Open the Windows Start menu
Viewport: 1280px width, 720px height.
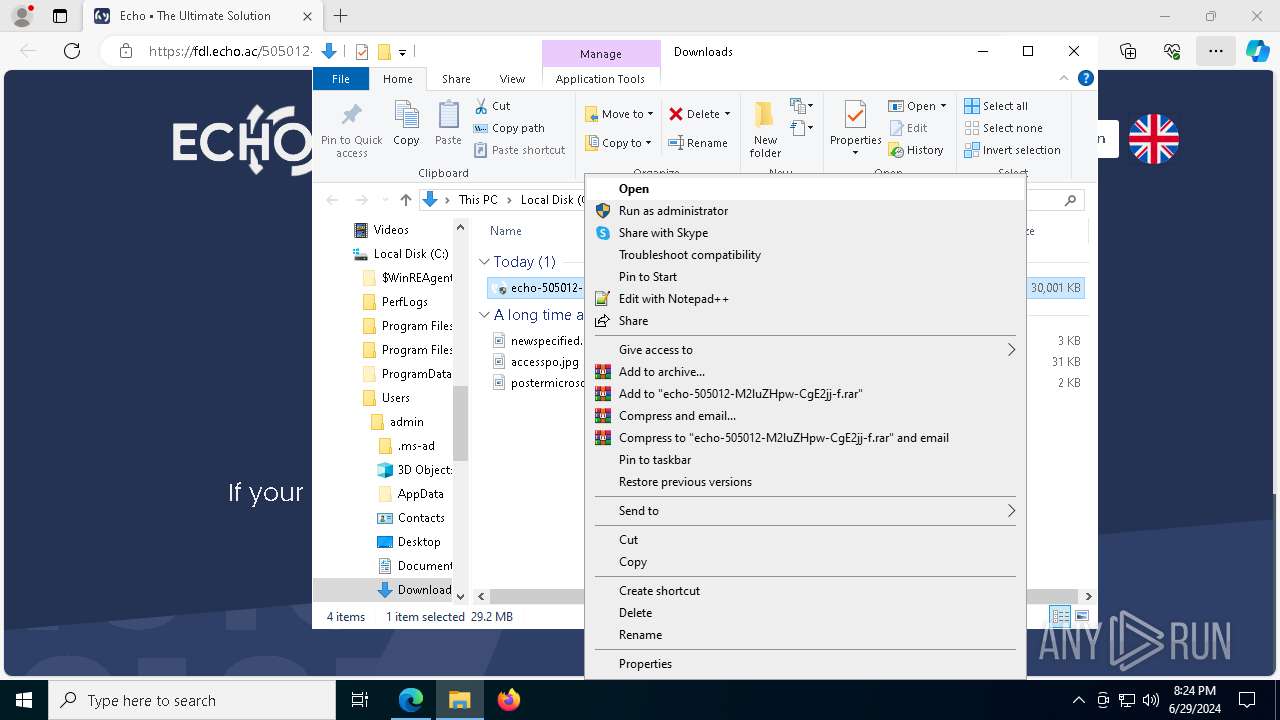[x=24, y=700]
